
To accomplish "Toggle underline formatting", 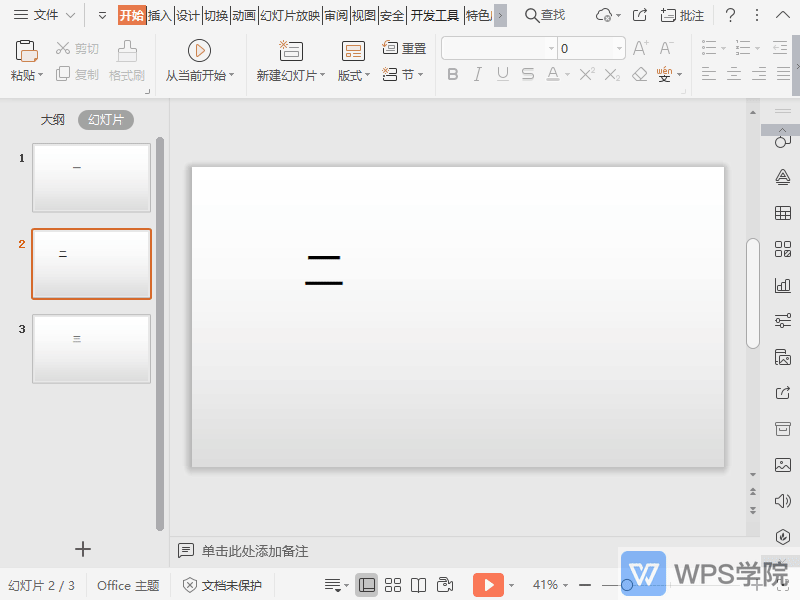I will tap(502, 75).
